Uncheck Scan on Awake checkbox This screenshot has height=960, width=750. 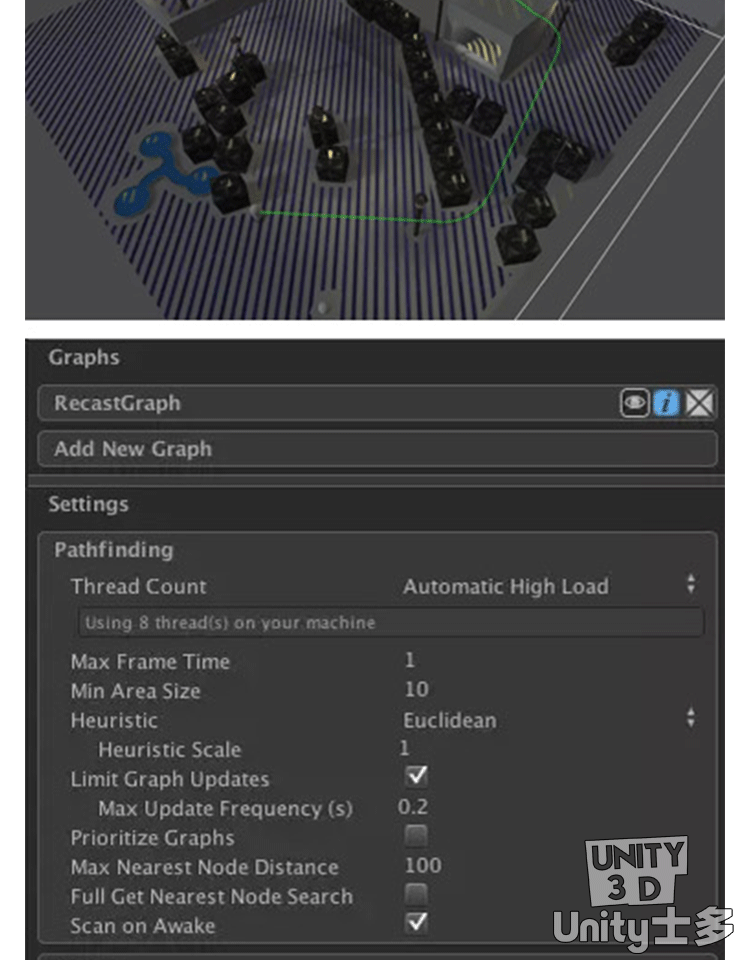(416, 923)
